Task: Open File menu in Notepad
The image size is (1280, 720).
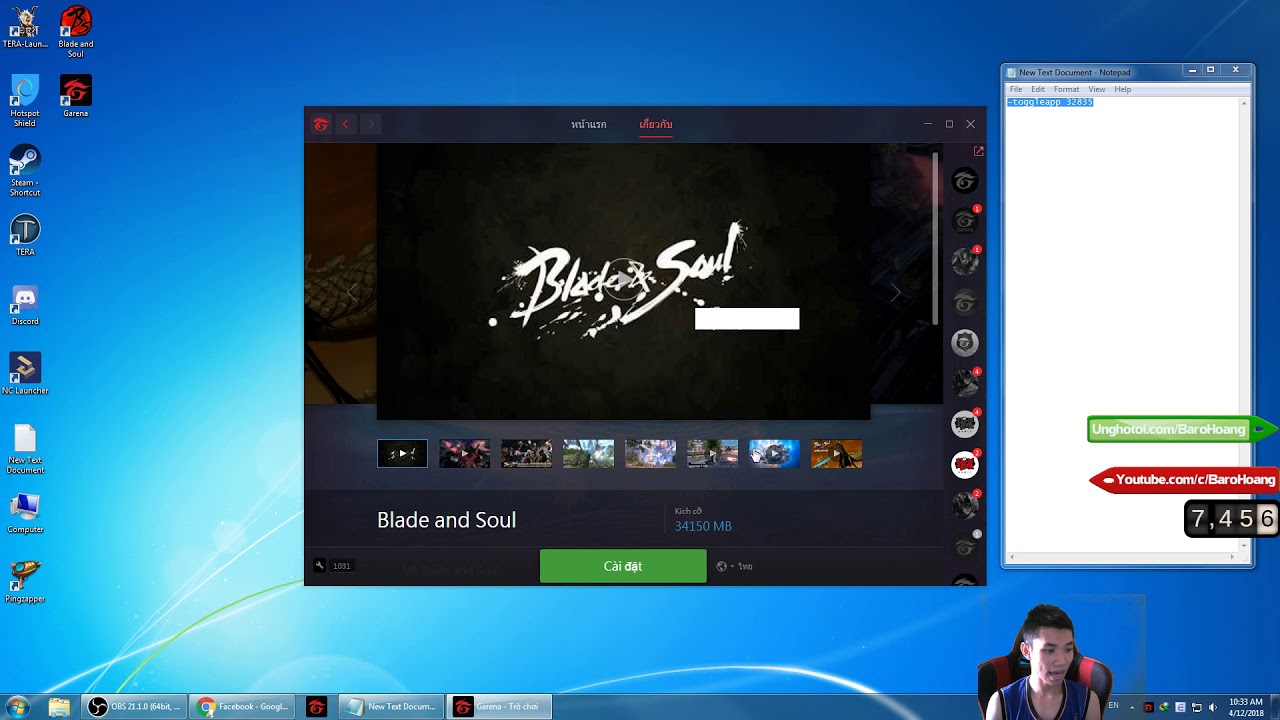Action: (x=1016, y=90)
